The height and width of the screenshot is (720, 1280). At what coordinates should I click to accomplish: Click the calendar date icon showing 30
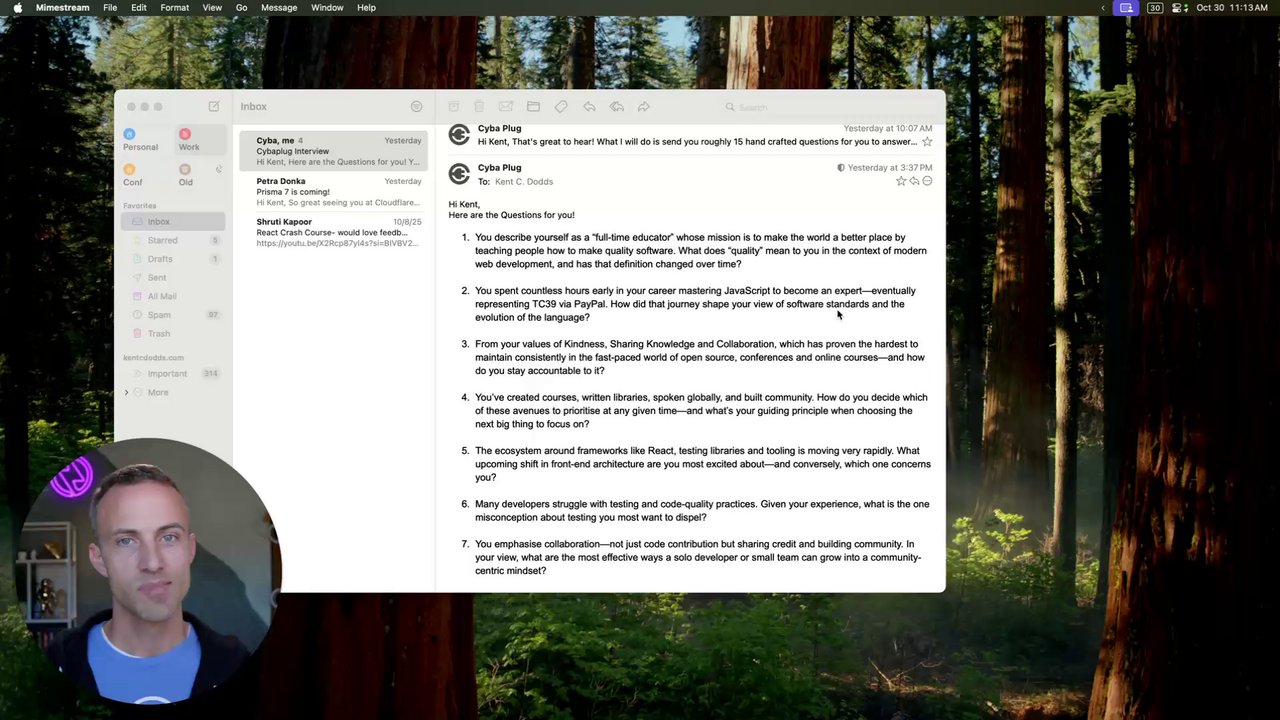(x=1155, y=7)
